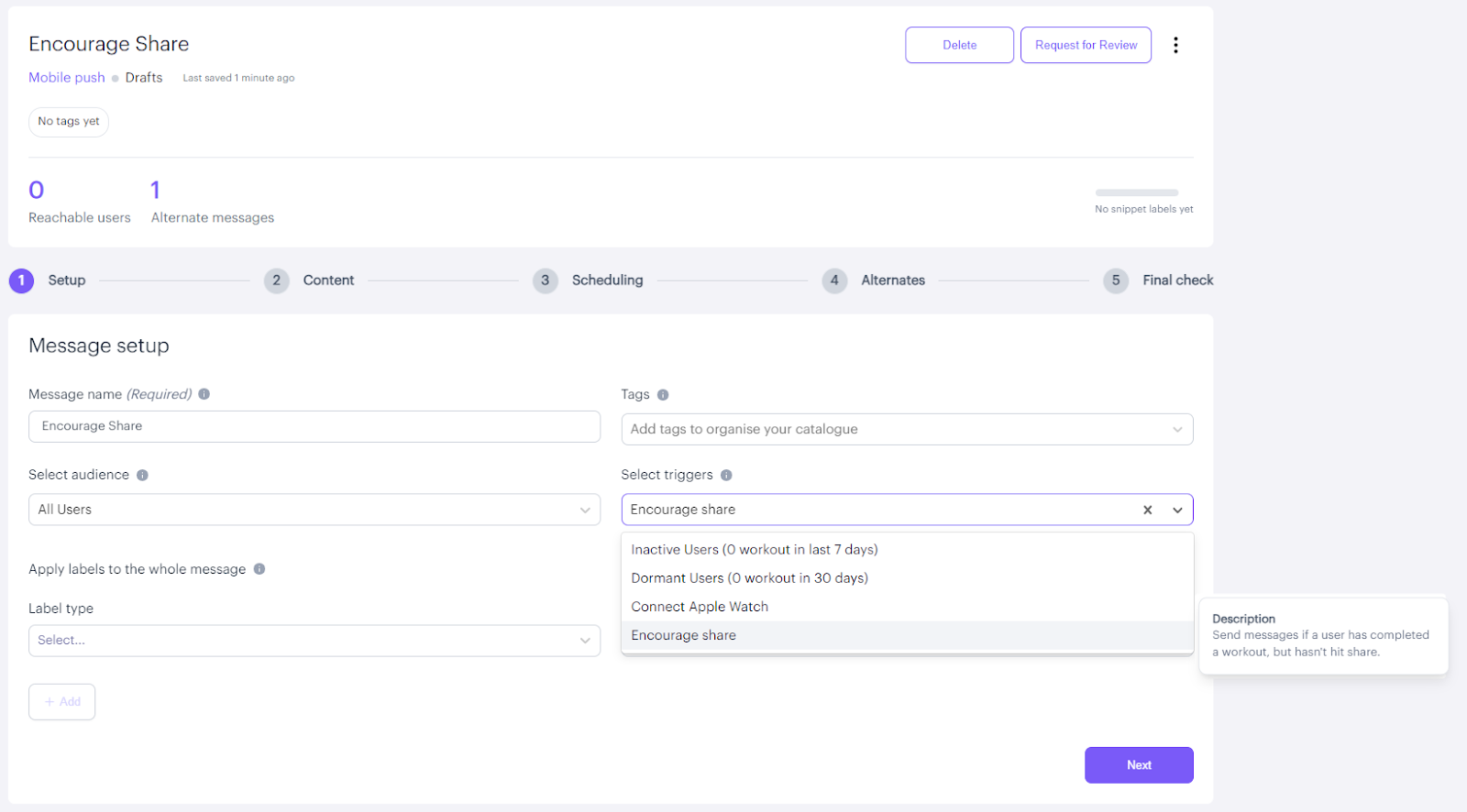Click the Next button
The image size is (1467, 812).
pos(1139,765)
